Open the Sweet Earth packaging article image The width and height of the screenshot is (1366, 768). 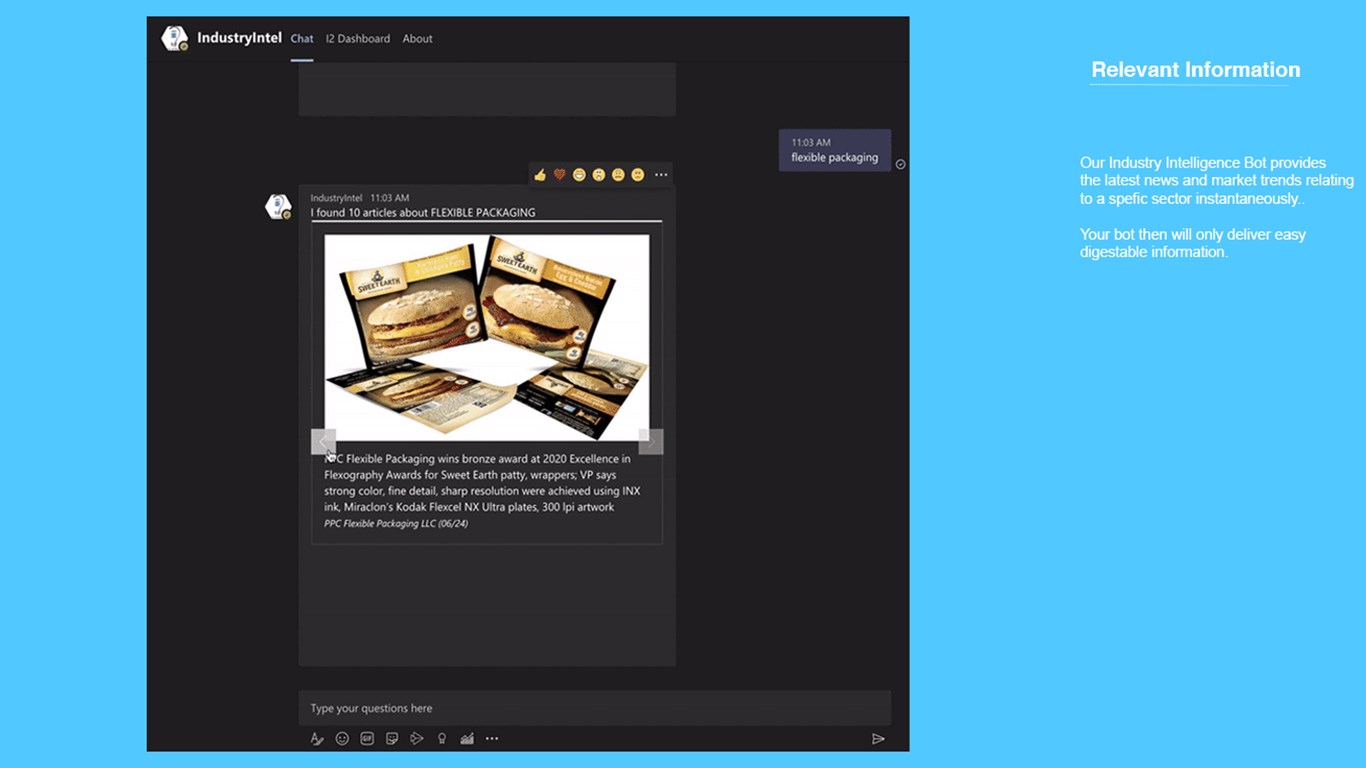click(x=487, y=337)
